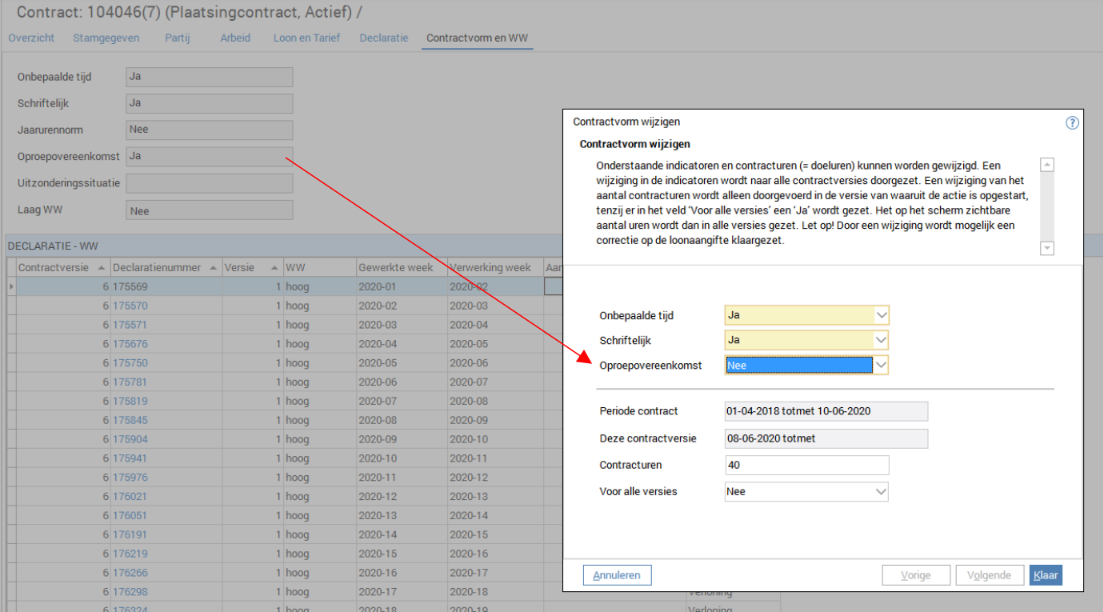
Task: Go to the Declaratie tab
Action: pyautogui.click(x=384, y=38)
